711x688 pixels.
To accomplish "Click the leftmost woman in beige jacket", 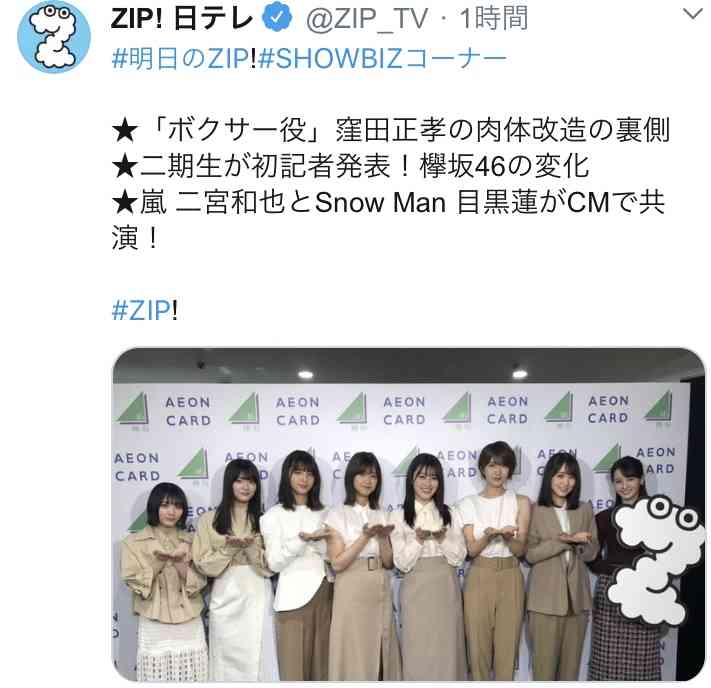I will click(163, 582).
